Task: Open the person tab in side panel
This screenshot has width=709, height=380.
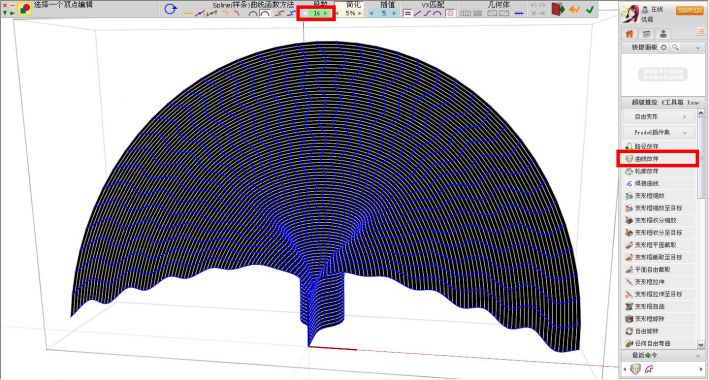Action: click(x=663, y=34)
